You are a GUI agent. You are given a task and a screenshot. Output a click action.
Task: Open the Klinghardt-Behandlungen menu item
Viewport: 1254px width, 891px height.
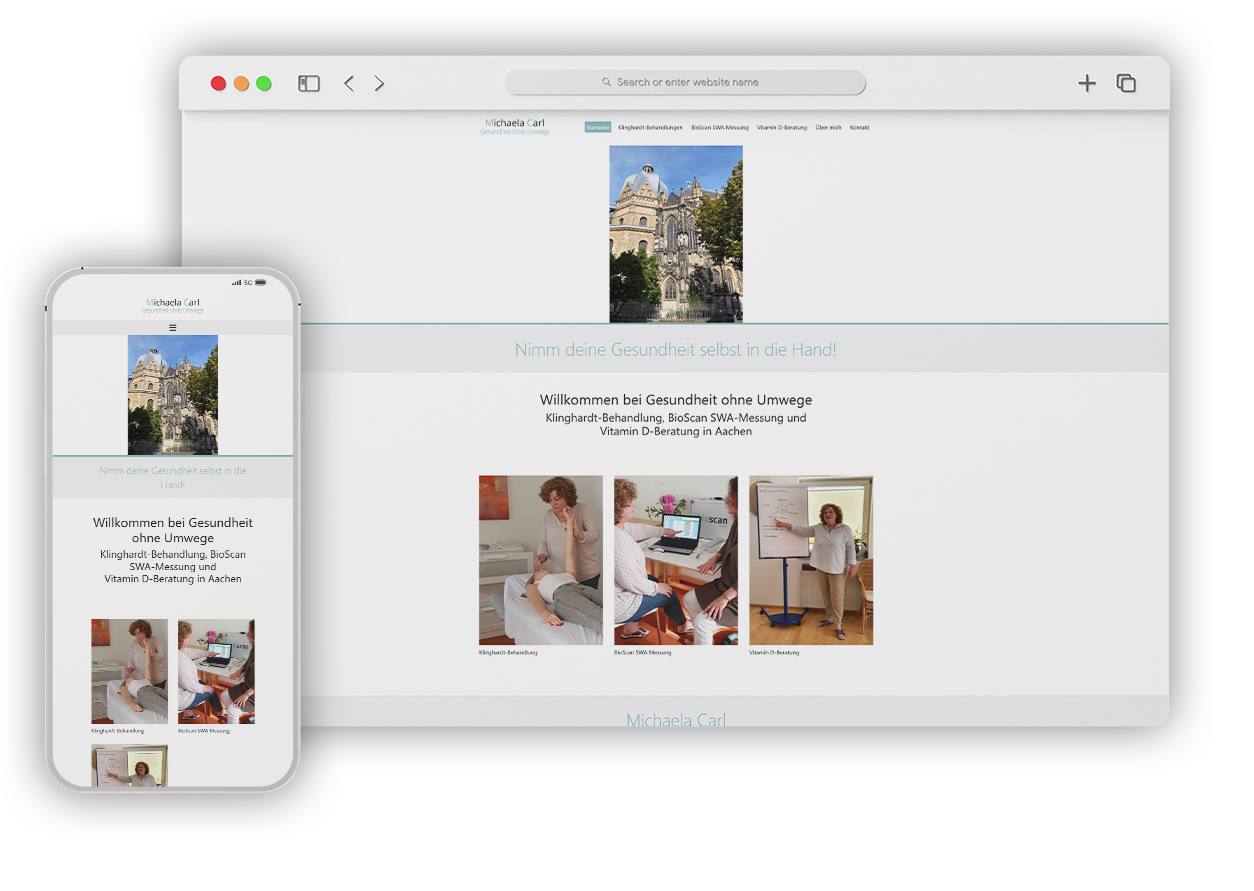[650, 128]
